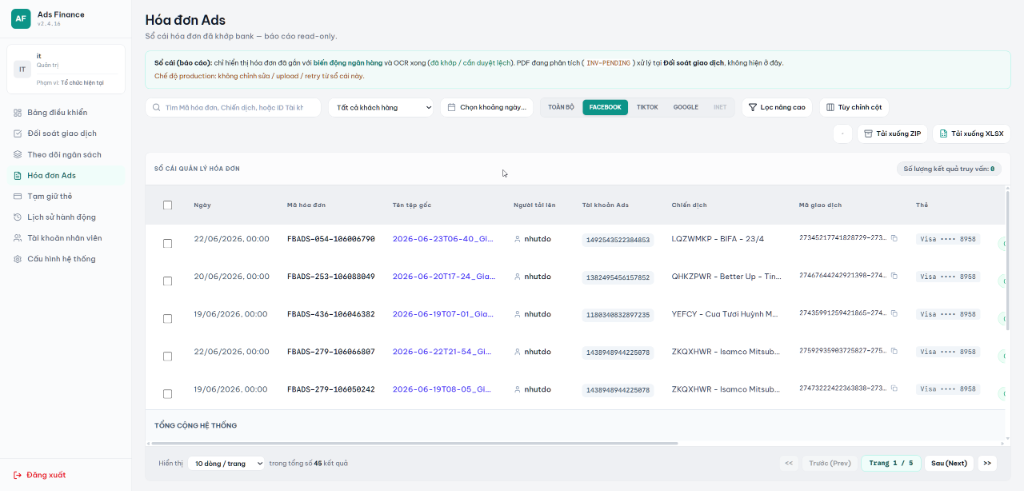Click the horizontal table scrollbar
This screenshot has width=1024, height=491.
[x=413, y=443]
